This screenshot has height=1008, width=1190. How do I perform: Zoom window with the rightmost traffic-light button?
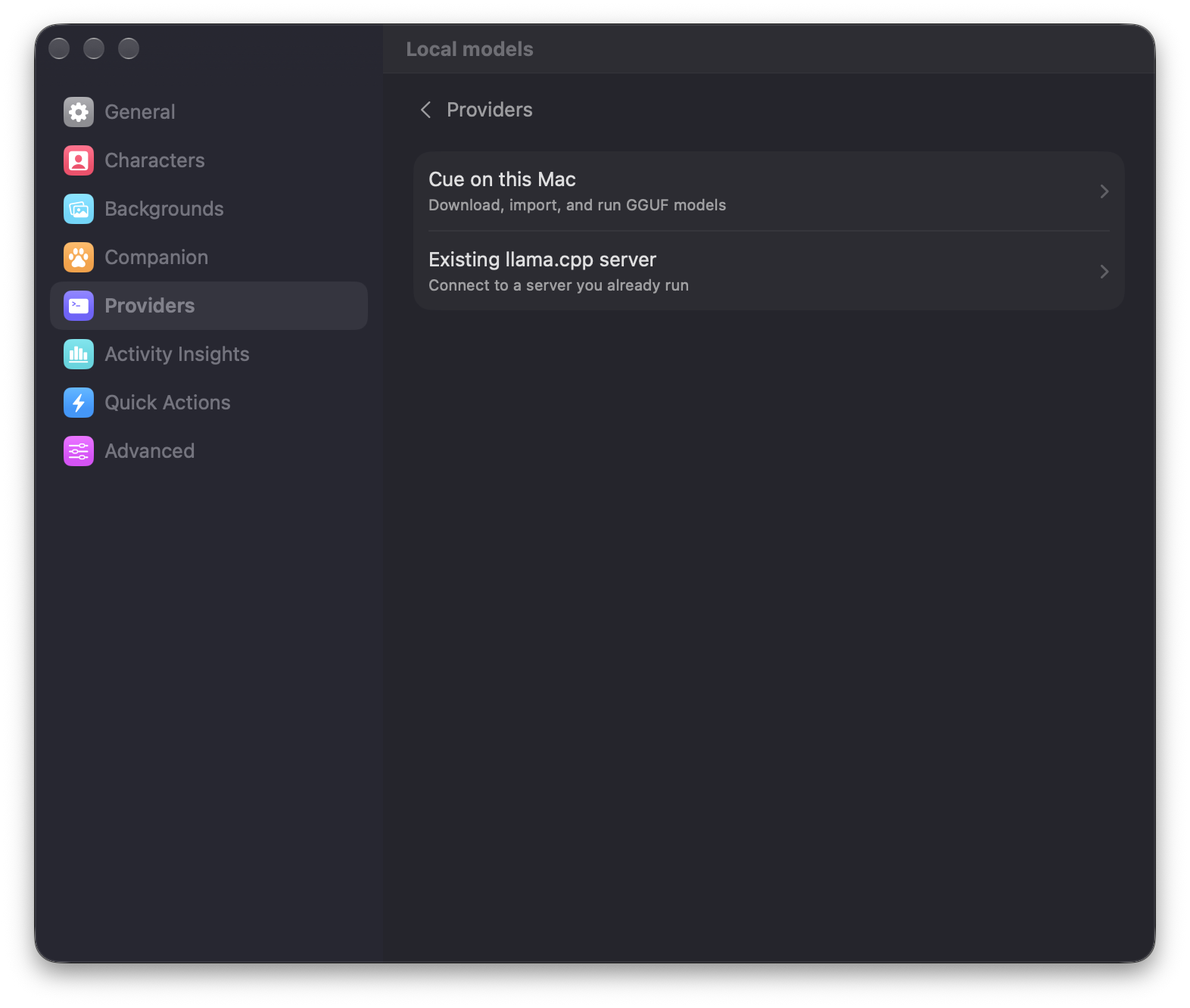pyautogui.click(x=129, y=48)
